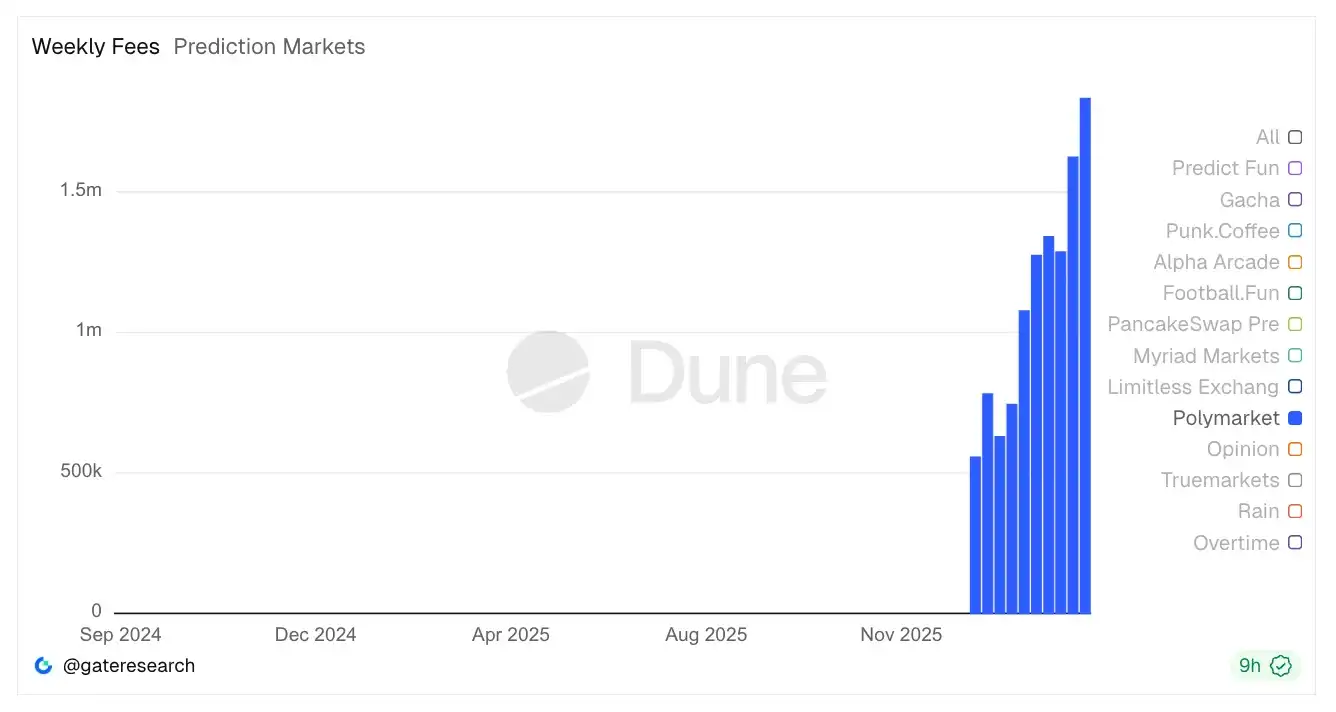The width and height of the screenshot is (1336, 712).
Task: Click the verified checkmark badge icon
Action: [1281, 666]
